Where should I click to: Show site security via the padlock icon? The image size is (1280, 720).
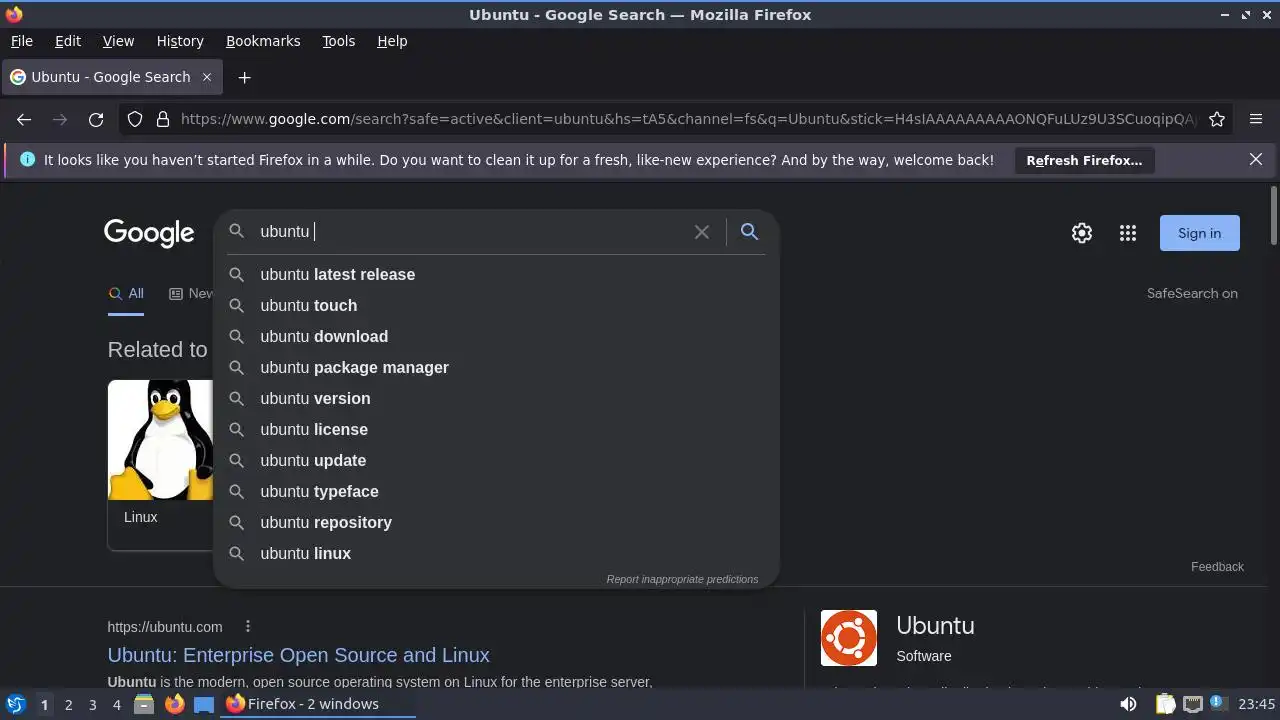(x=163, y=119)
